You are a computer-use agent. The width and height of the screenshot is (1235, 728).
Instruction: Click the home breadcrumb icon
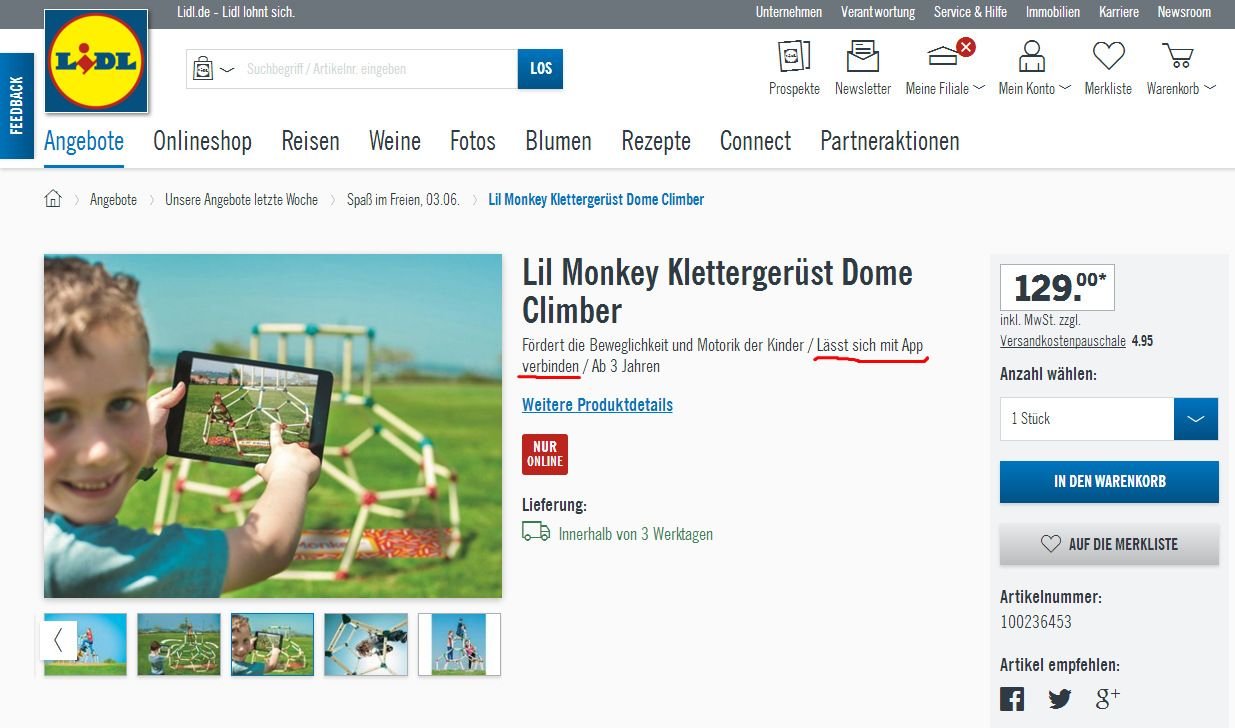53,199
